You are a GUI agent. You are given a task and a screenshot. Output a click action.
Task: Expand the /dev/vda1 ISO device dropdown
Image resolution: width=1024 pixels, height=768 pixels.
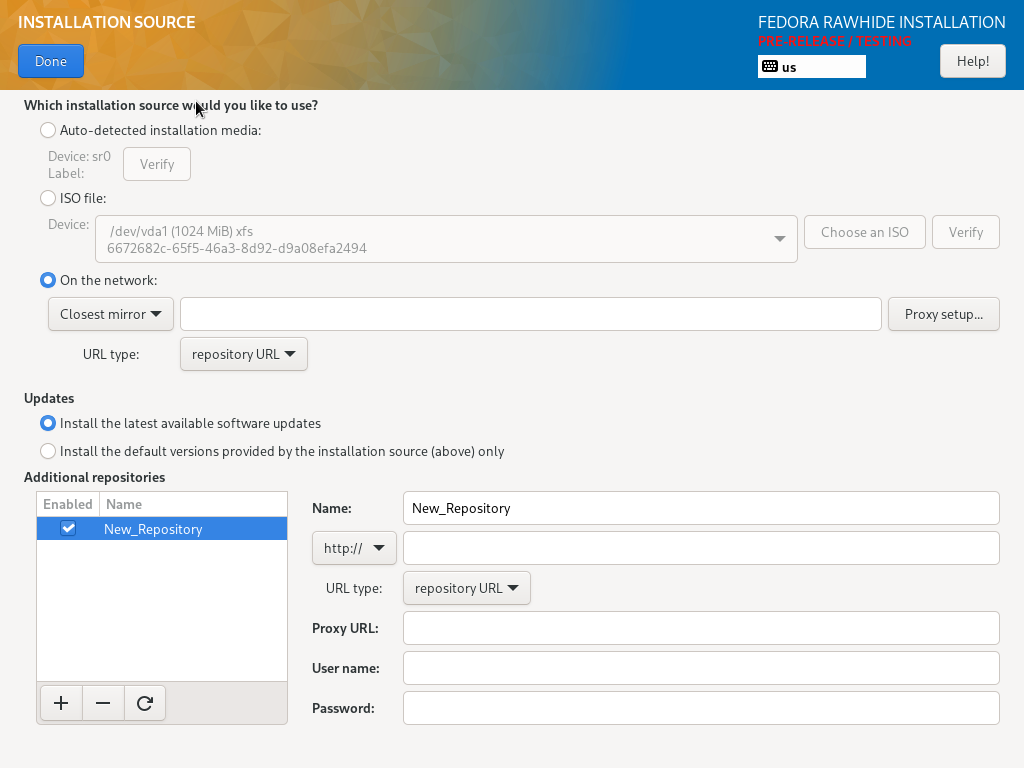pyautogui.click(x=446, y=239)
